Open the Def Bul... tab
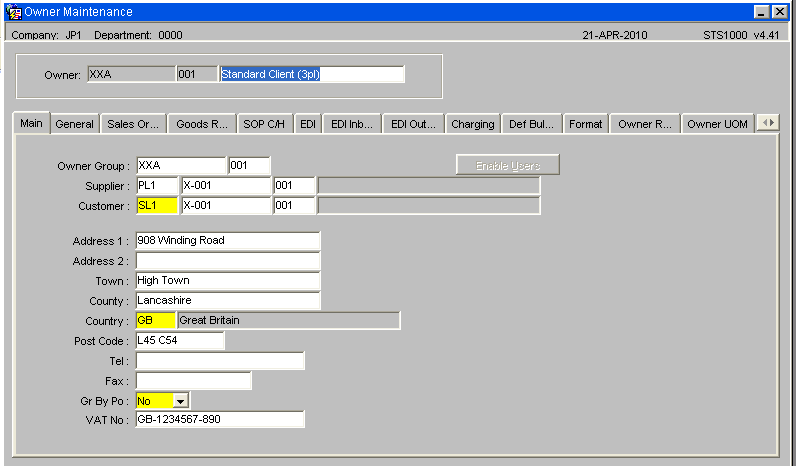The width and height of the screenshot is (796, 466). (531, 124)
